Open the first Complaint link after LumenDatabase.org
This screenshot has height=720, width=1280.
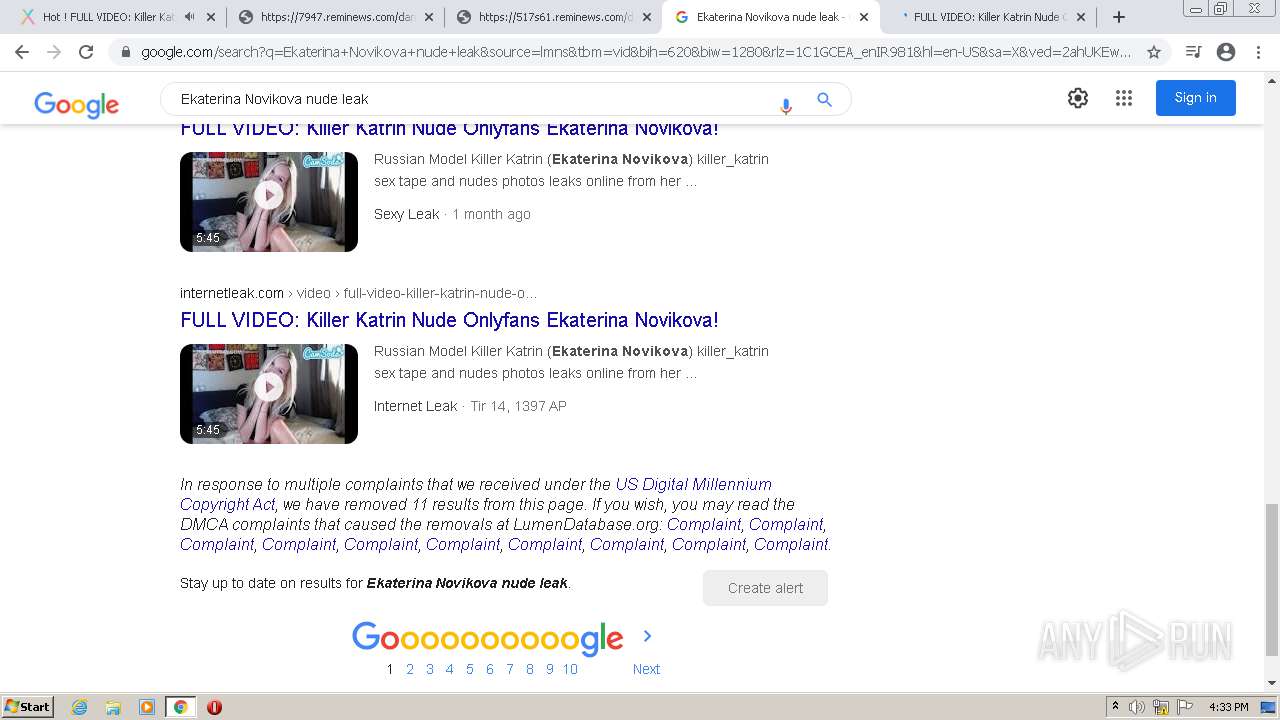pos(704,524)
